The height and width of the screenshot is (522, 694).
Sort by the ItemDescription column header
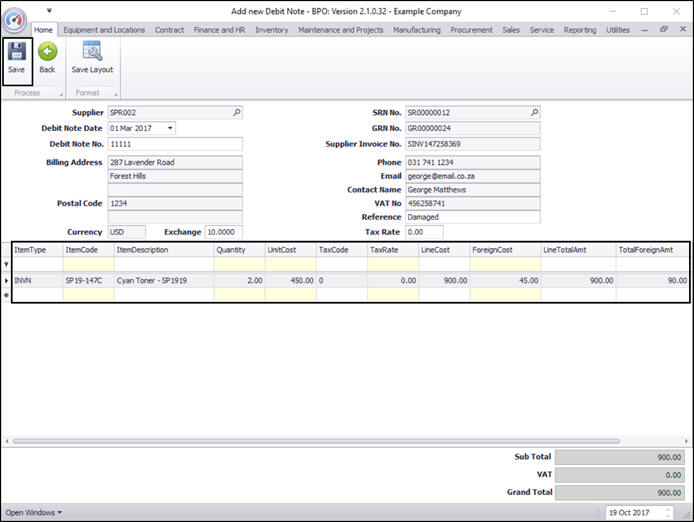click(164, 250)
